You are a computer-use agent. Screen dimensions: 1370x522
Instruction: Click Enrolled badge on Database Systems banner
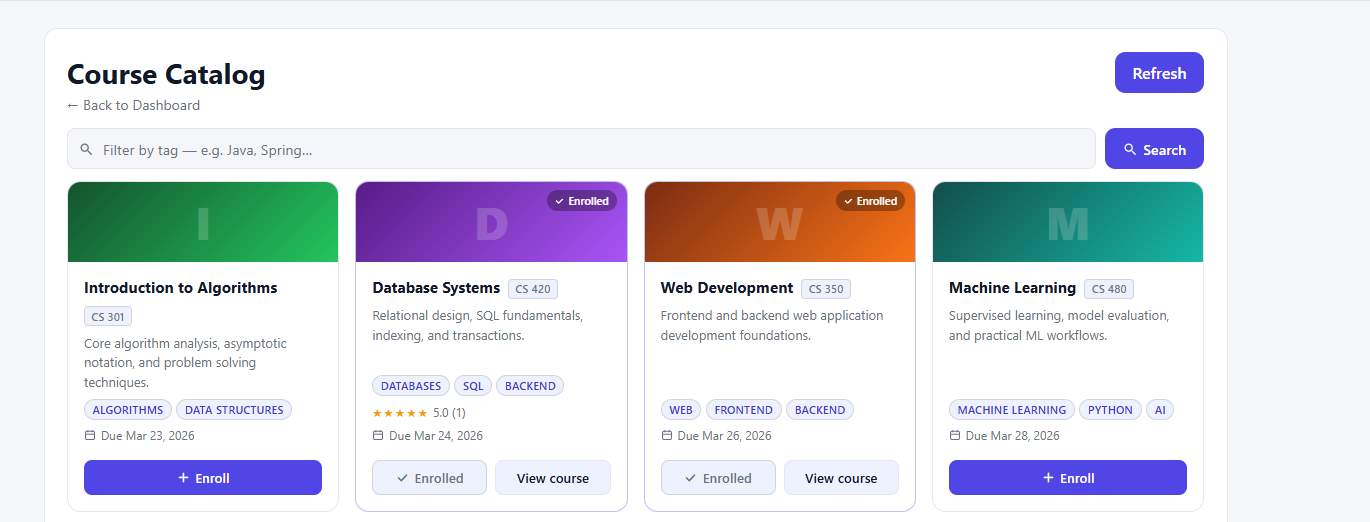[582, 201]
